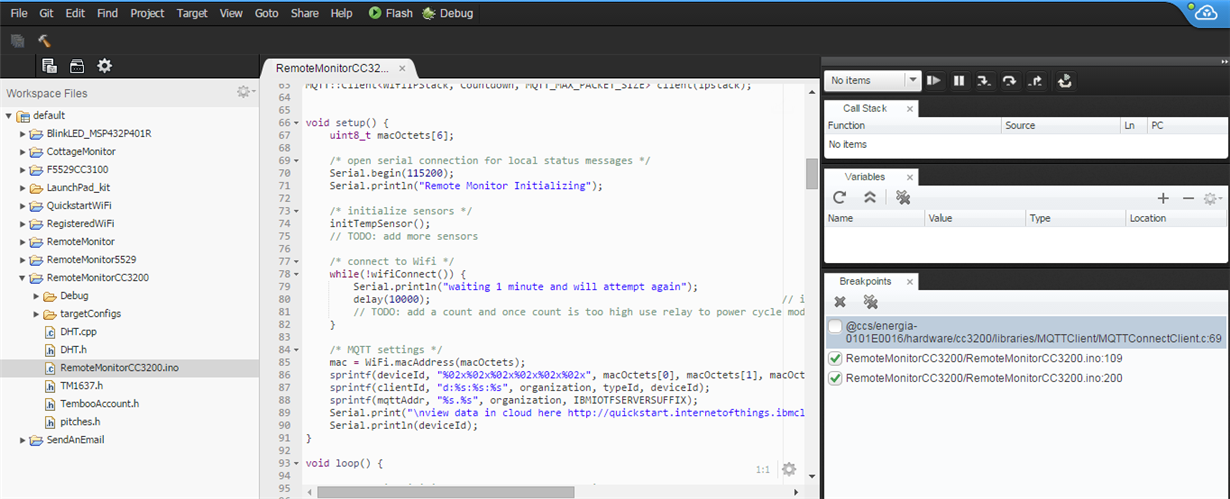Open the white gear settings icon
Image resolution: width=1230 pixels, height=499 pixels.
[104, 66]
